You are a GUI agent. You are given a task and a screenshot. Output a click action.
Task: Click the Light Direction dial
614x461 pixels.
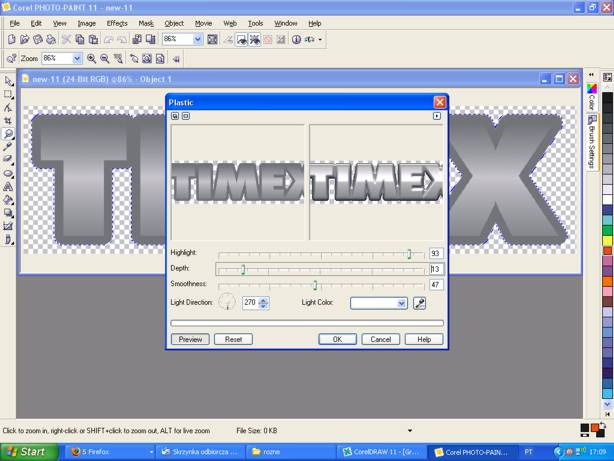click(227, 302)
